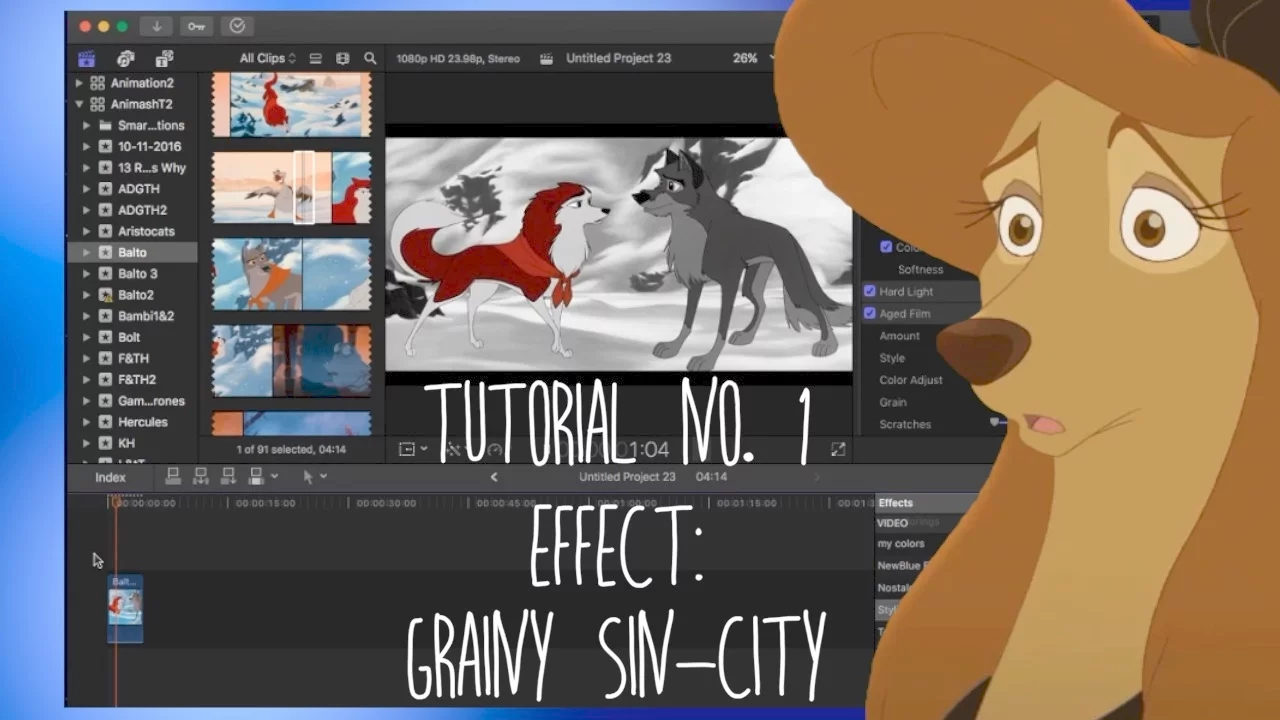
Task: Select the Effects browser header
Action: tap(896, 503)
